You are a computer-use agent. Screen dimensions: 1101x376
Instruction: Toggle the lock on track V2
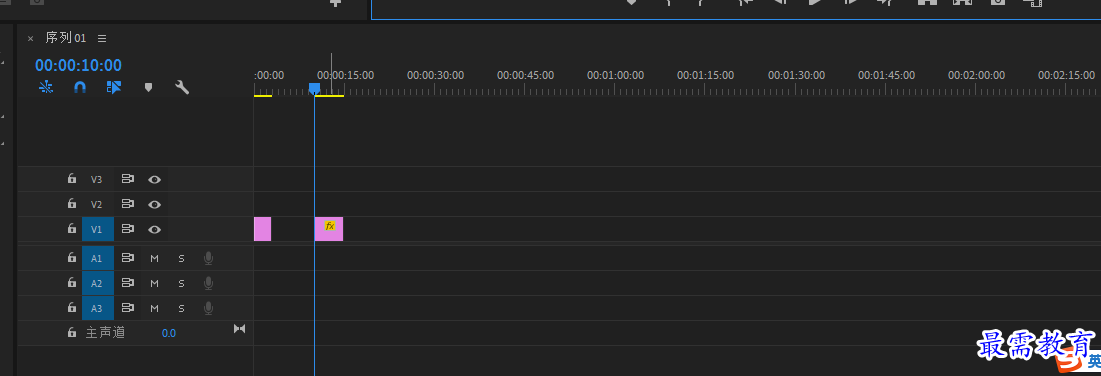(x=72, y=204)
